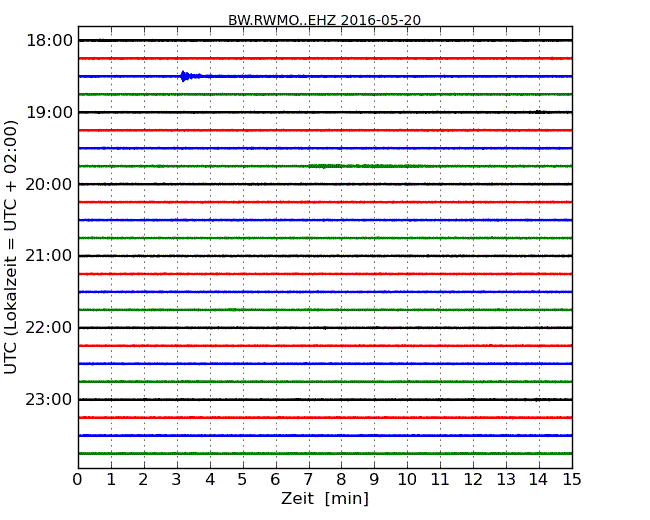Click the Zeit [min] axis label
The width and height of the screenshot is (650, 520).
point(325,498)
